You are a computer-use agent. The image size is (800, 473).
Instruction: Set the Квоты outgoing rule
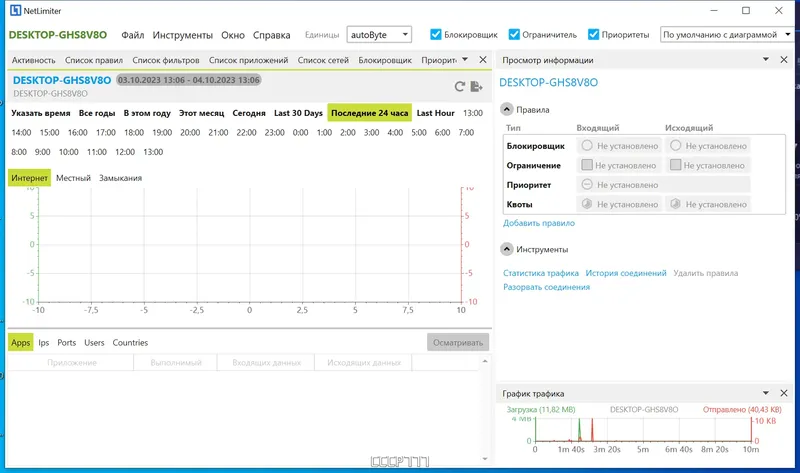point(708,204)
